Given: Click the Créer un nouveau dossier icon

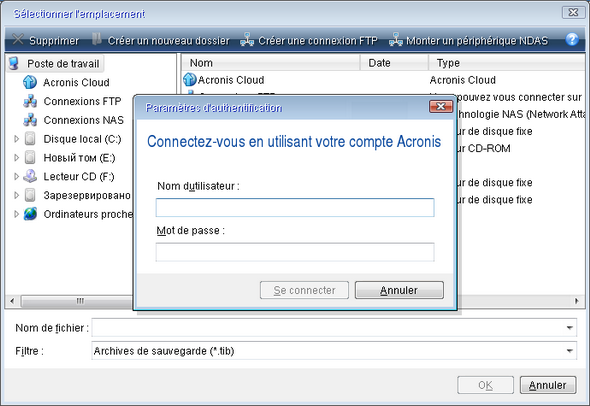Looking at the screenshot, I should pos(97,39).
